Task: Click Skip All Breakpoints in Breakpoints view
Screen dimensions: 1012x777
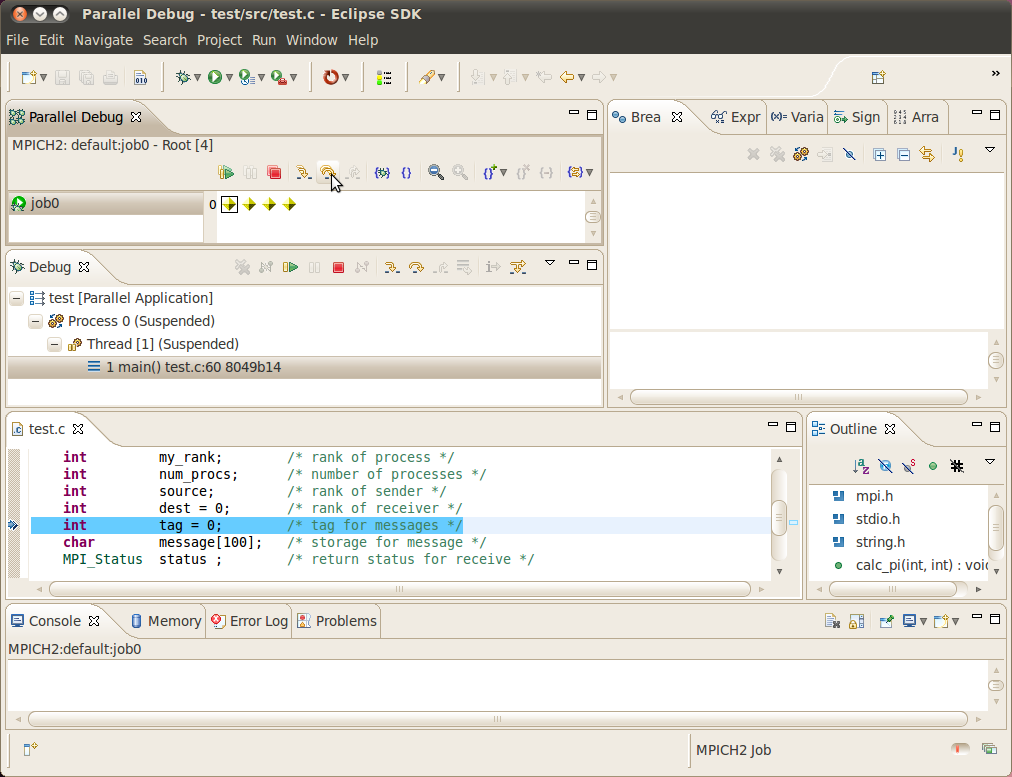Action: [x=849, y=154]
